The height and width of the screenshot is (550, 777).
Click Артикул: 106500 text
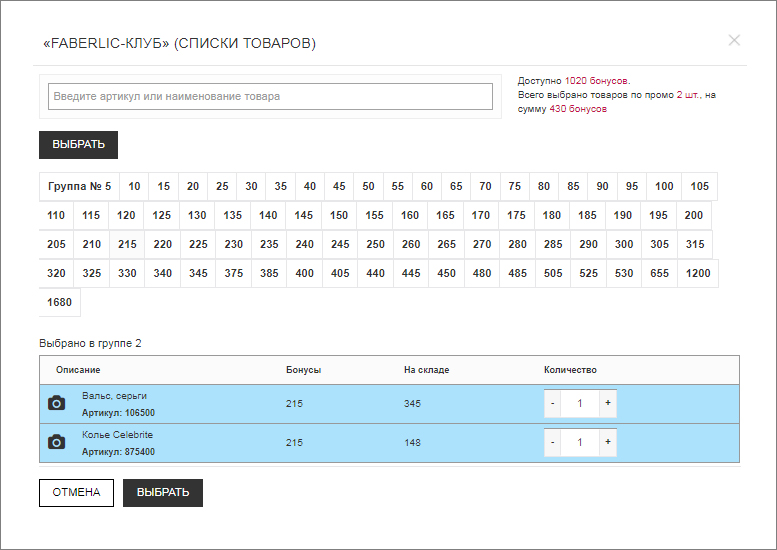tap(118, 413)
